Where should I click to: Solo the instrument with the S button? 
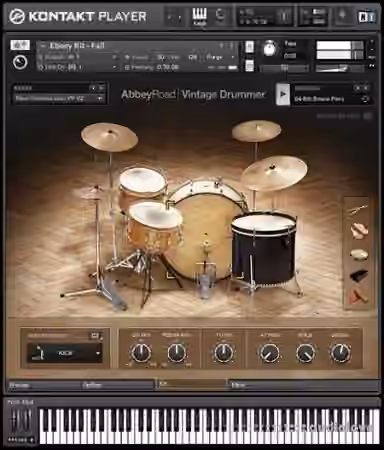249,47
